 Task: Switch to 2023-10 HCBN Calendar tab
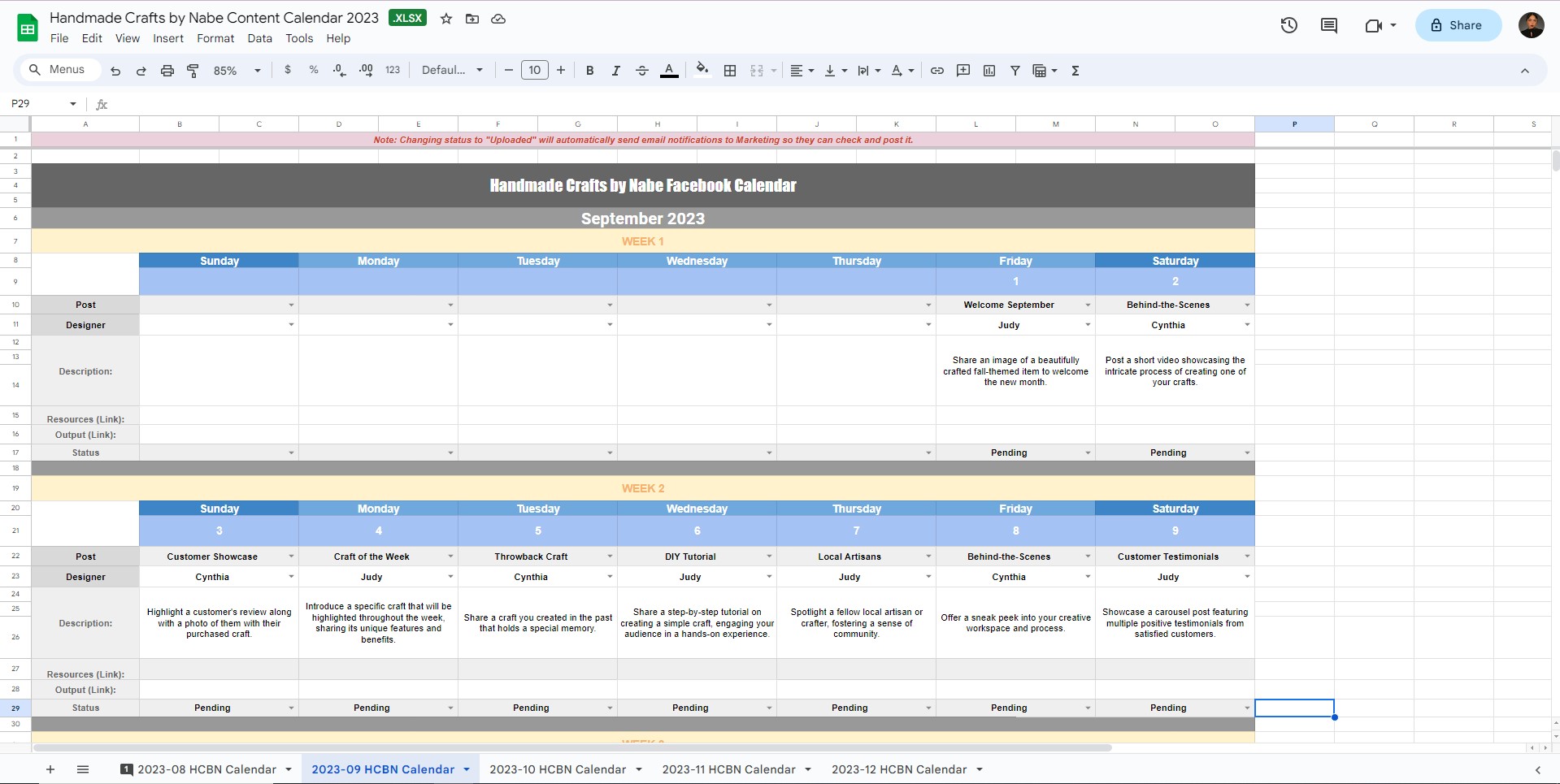[558, 769]
